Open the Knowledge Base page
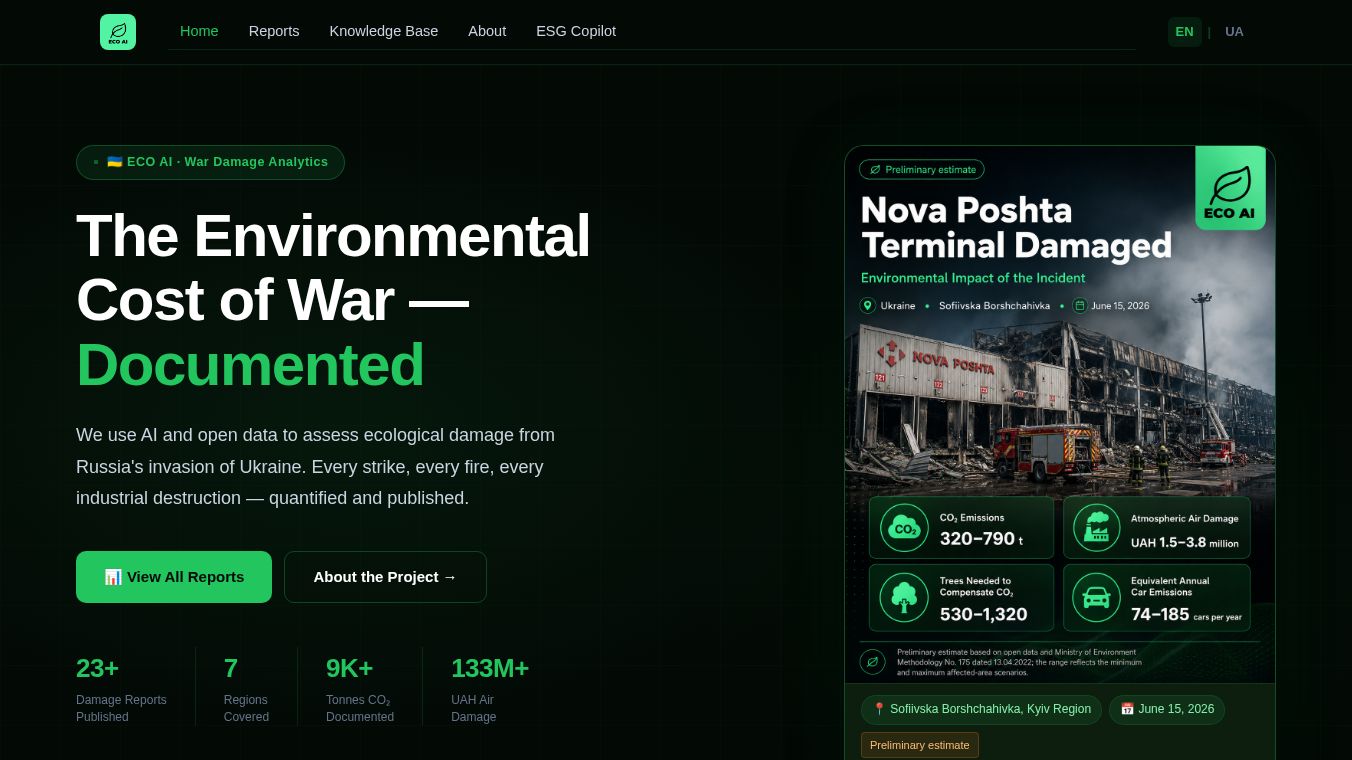This screenshot has height=760, width=1352. [x=384, y=31]
